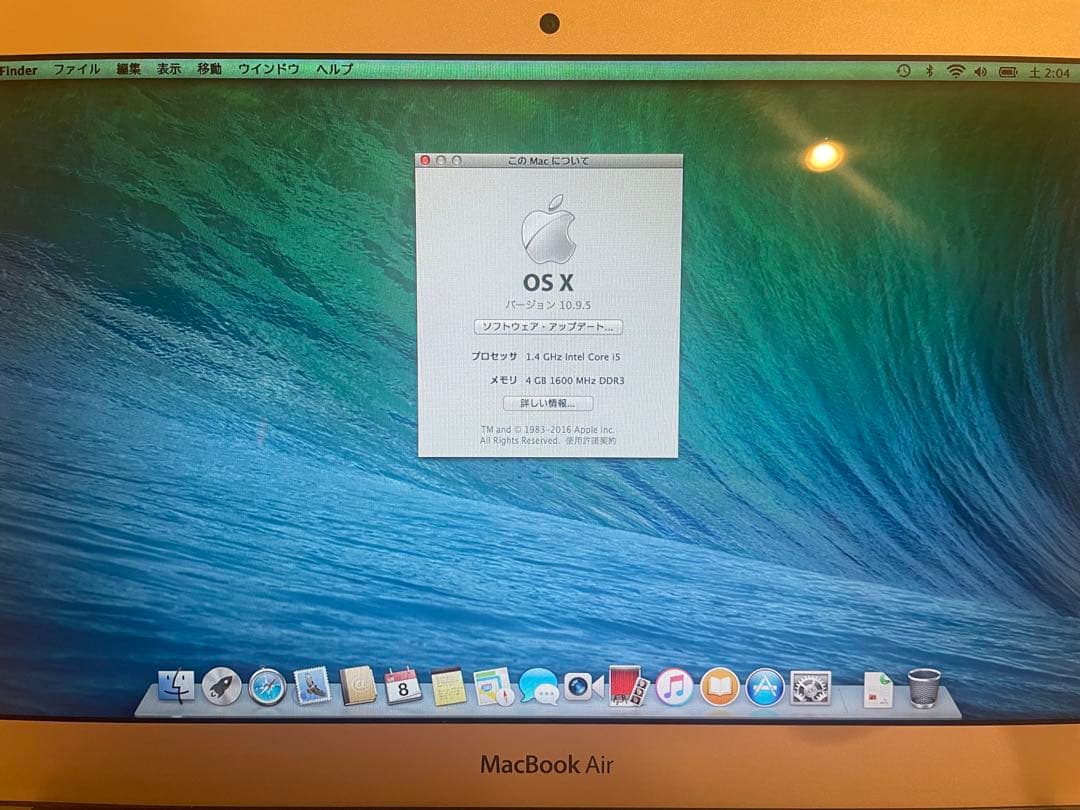Minimize the この Mac について window
The width and height of the screenshot is (1080, 810).
point(441,160)
